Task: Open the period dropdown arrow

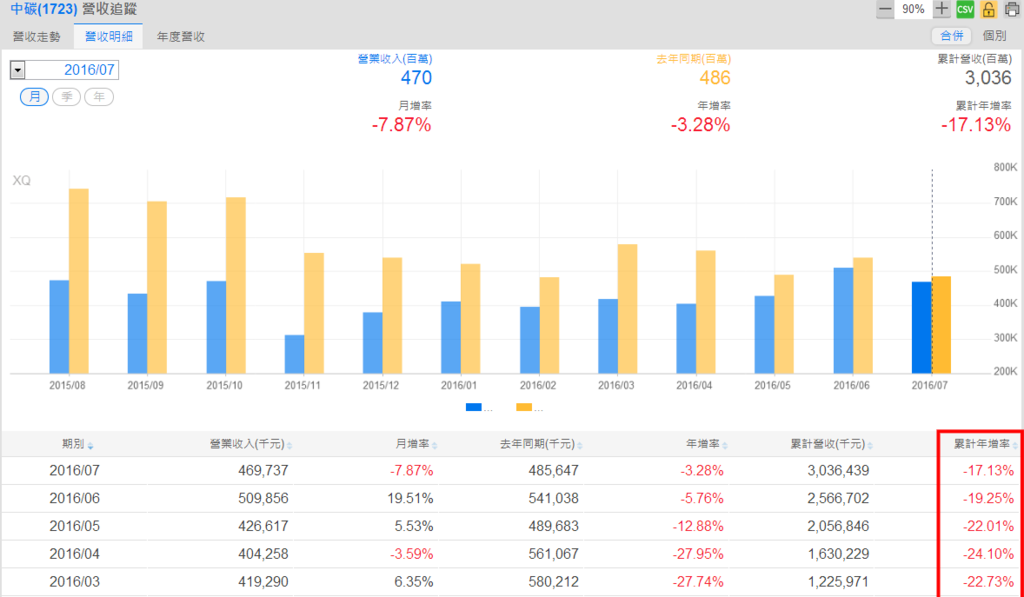Action: [x=18, y=70]
